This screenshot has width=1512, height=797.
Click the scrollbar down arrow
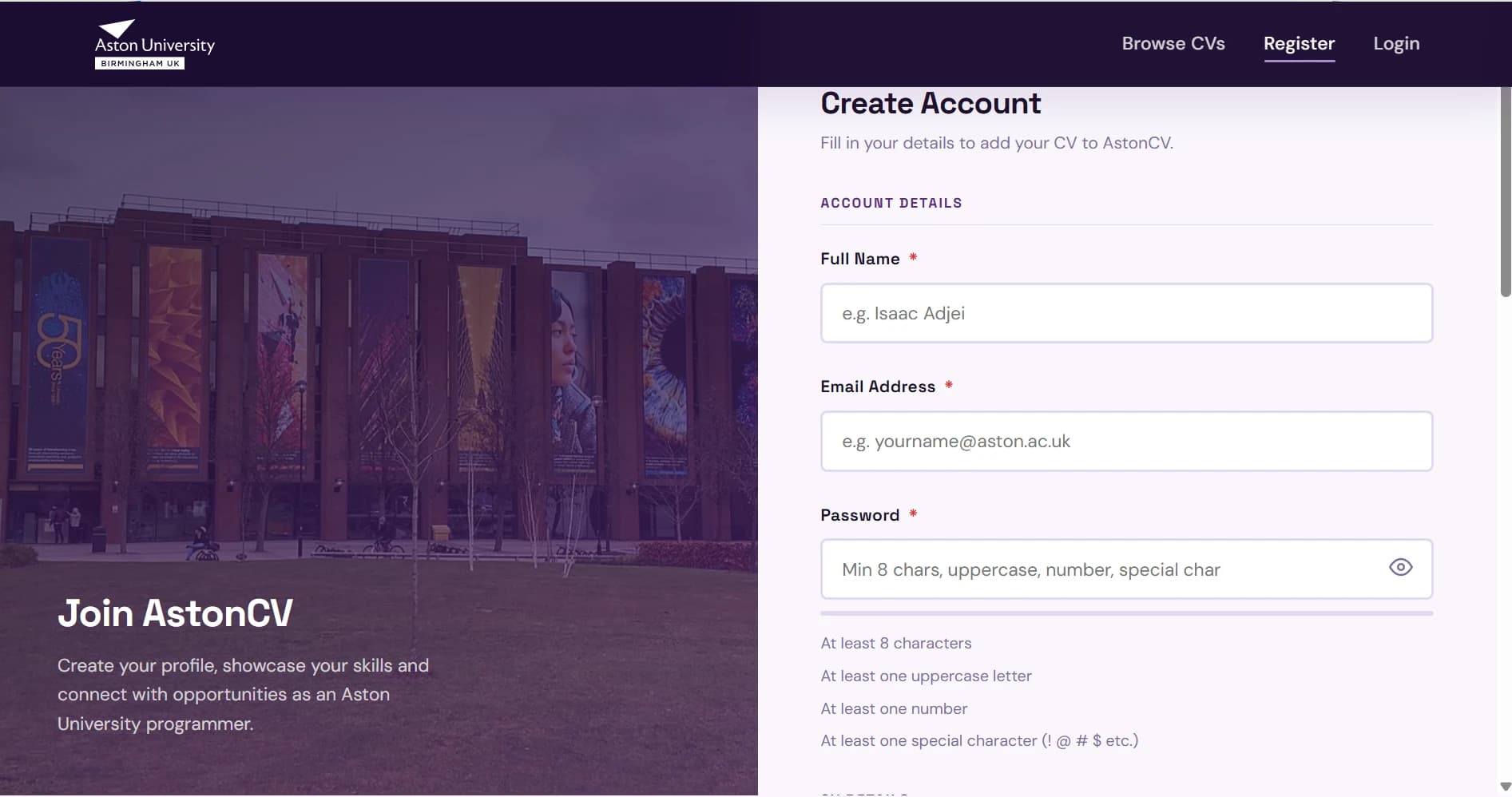click(x=1506, y=787)
